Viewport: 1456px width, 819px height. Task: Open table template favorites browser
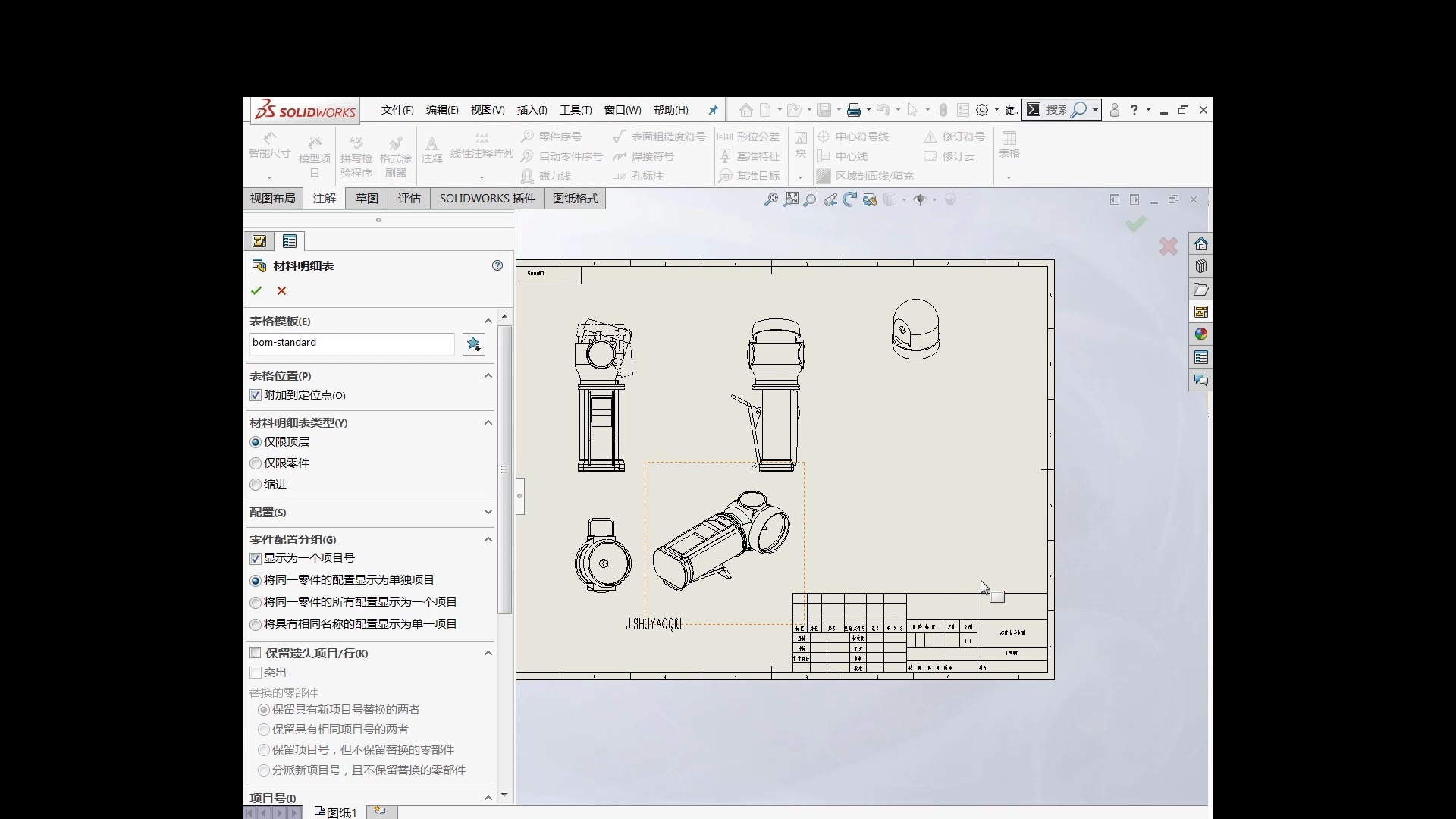click(x=474, y=344)
